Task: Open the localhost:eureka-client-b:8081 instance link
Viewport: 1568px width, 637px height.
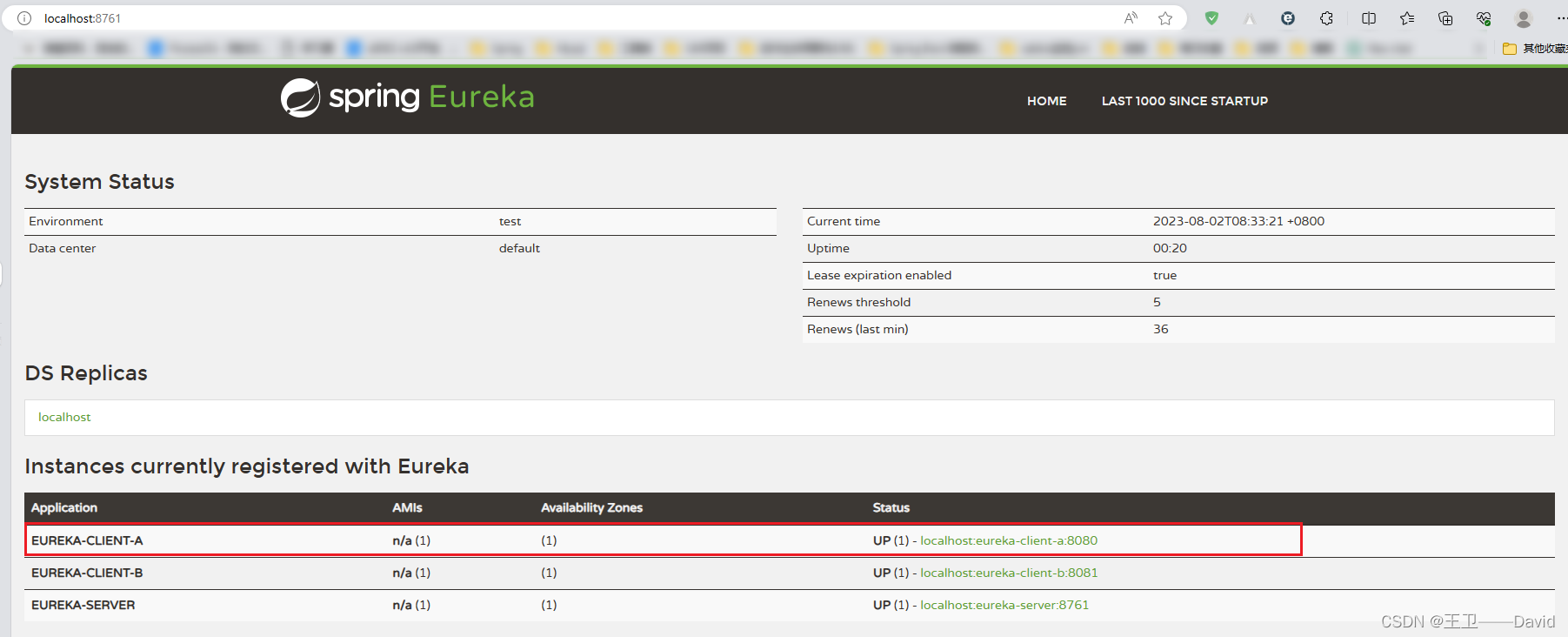Action: 1009,573
